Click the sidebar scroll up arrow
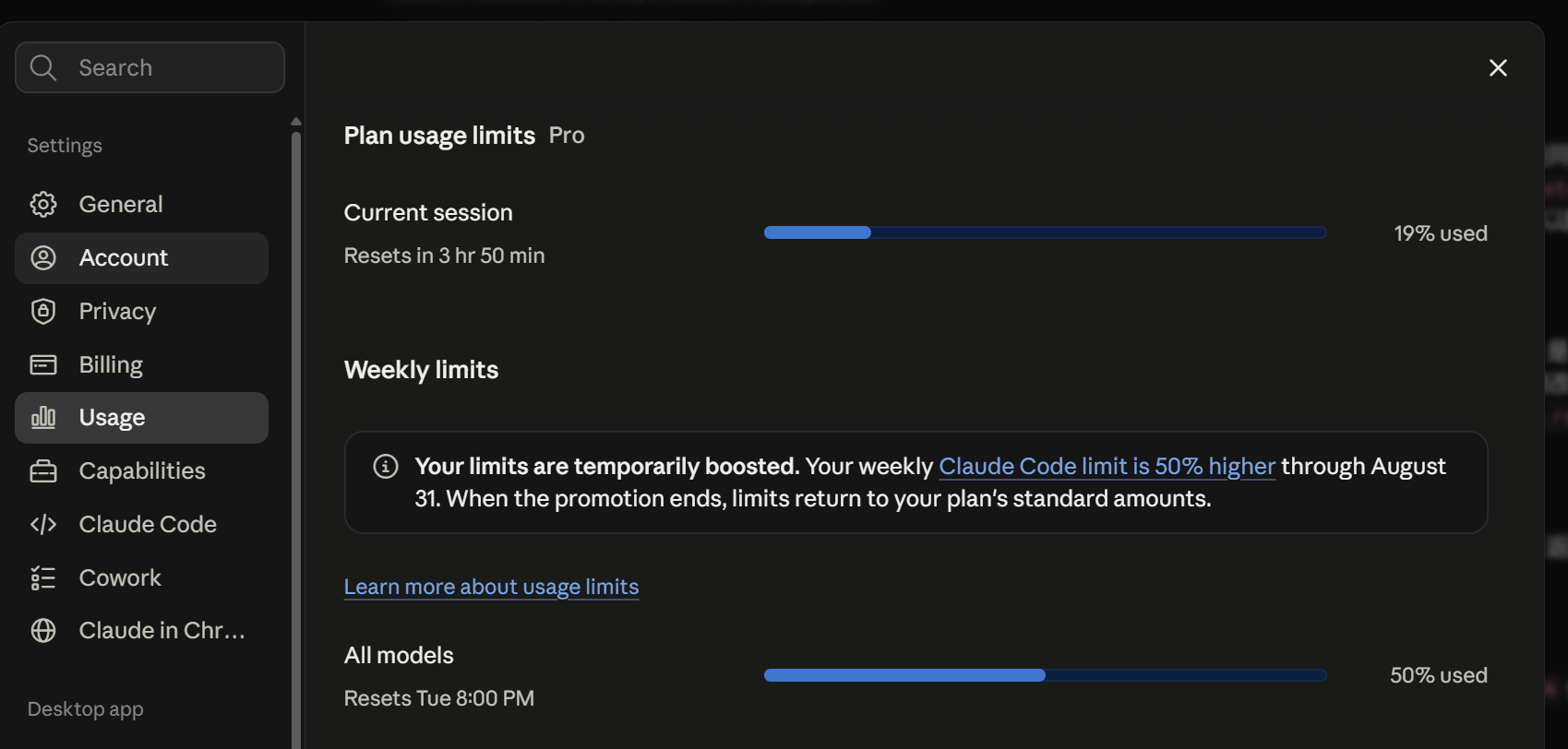This screenshot has height=749, width=1568. point(296,122)
